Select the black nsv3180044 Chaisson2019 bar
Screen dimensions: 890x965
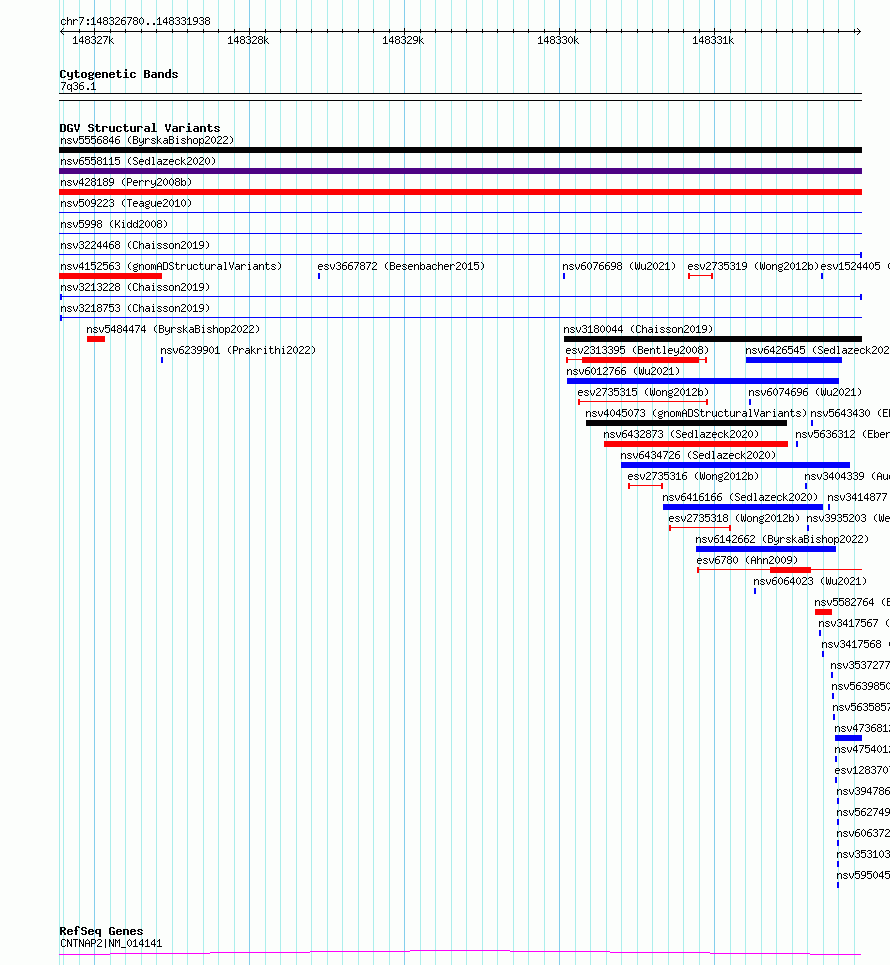tap(713, 339)
